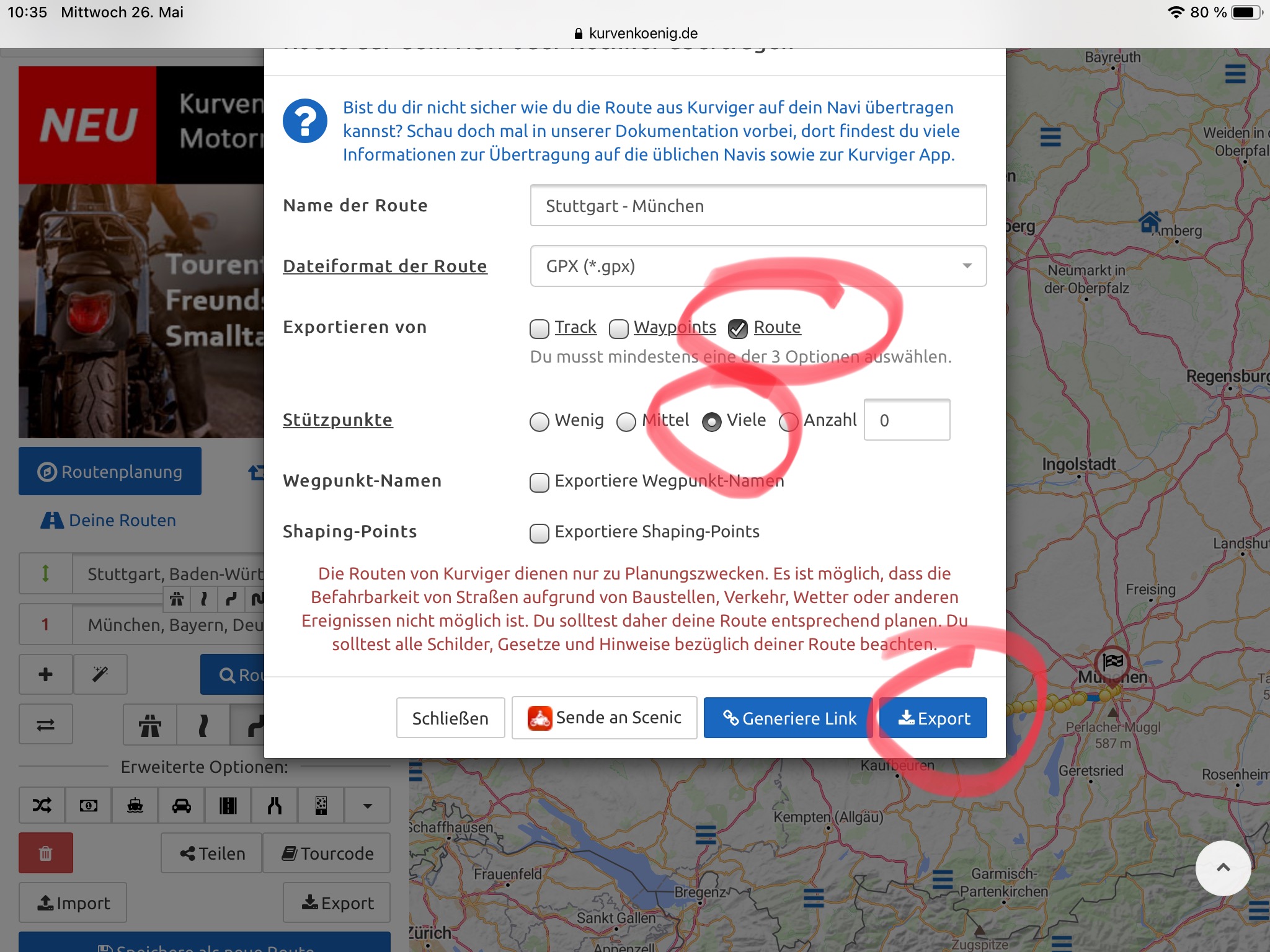Add a waypoint with the plus button
The image size is (1270, 952).
(45, 674)
